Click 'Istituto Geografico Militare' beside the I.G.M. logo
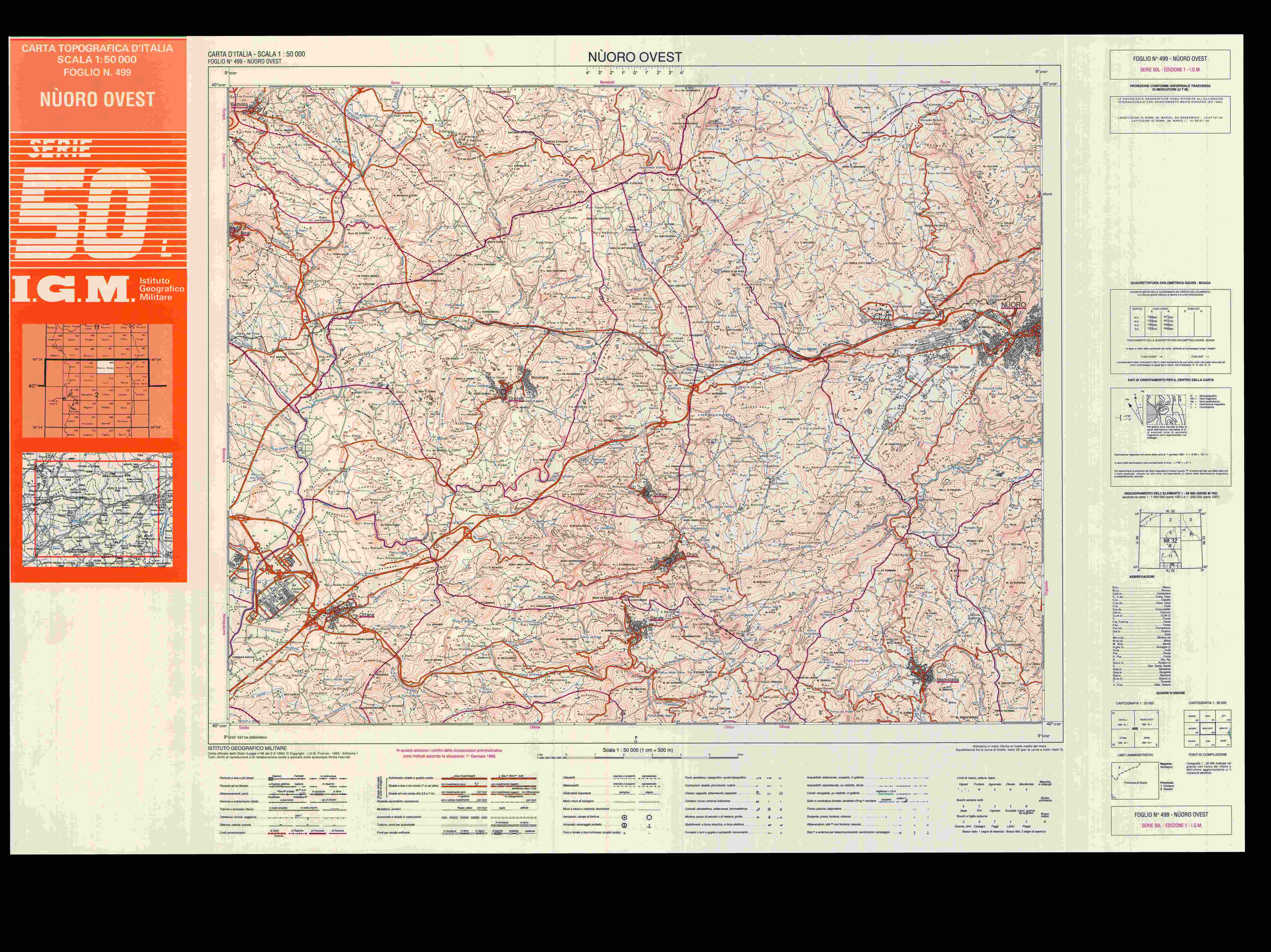 click(x=161, y=289)
